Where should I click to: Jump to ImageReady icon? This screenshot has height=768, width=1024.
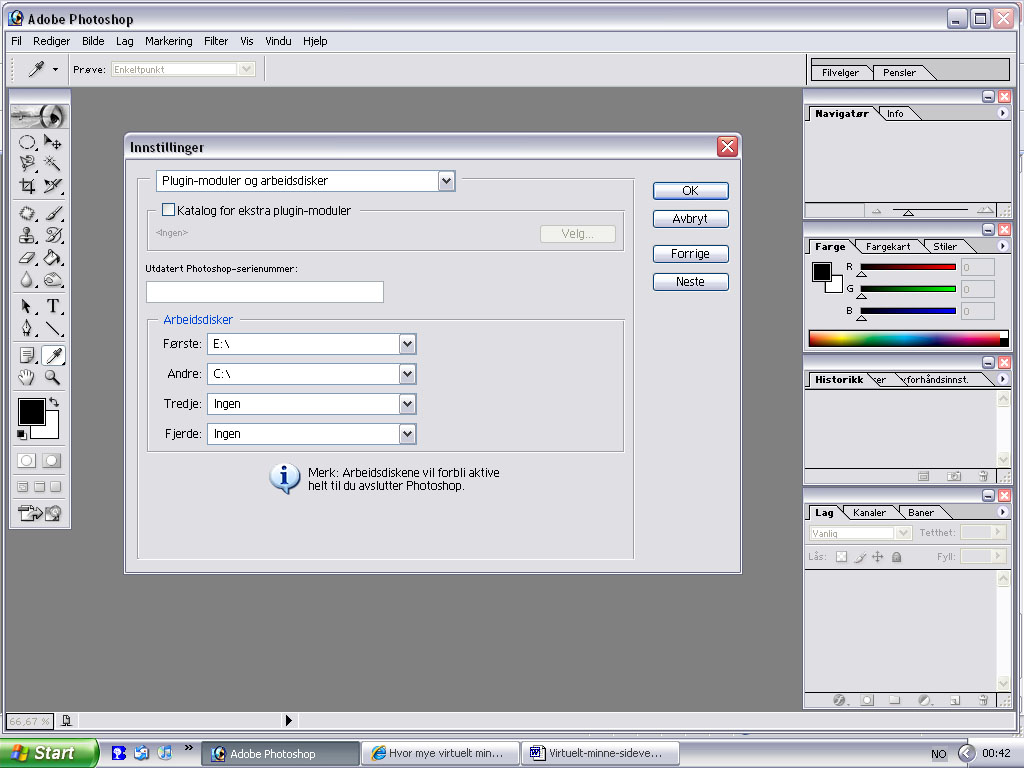click(x=39, y=513)
